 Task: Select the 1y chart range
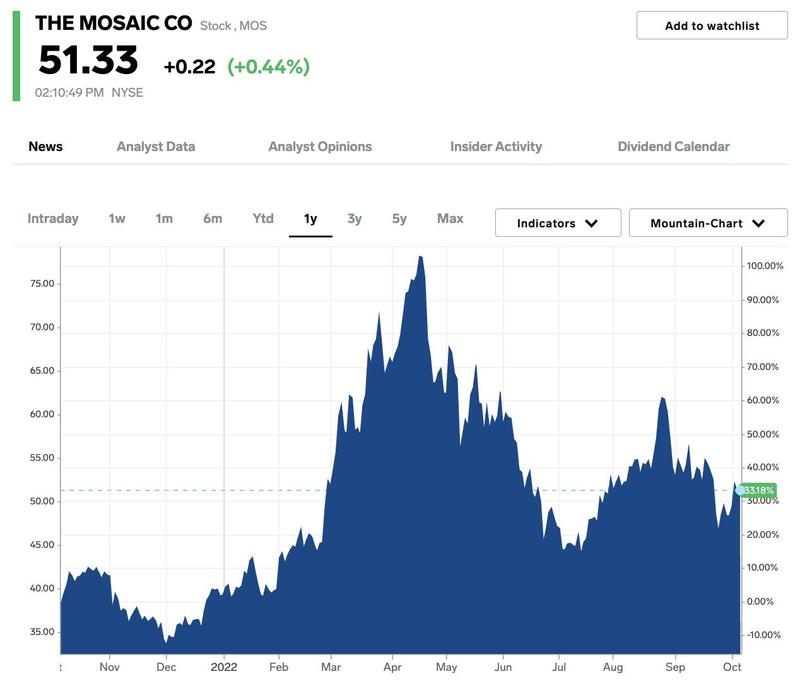coord(310,219)
